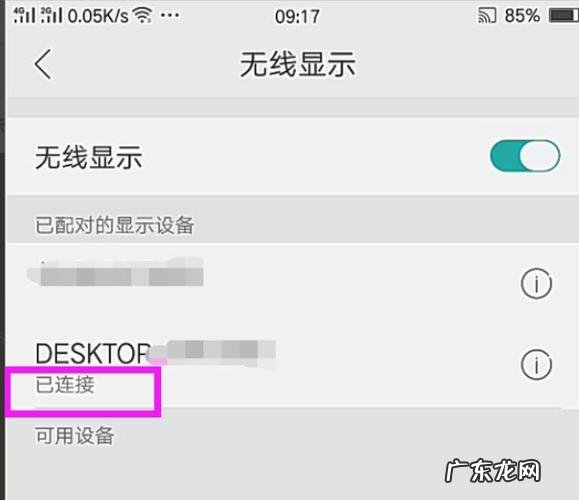Tap the Wi-Fi status icon
The image size is (579, 500).
point(143,15)
